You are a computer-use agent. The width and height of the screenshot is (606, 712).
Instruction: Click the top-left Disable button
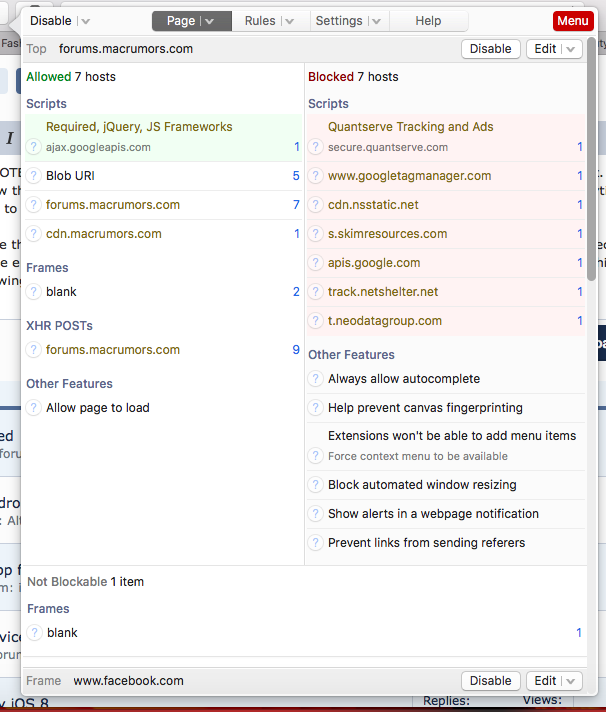tap(51, 21)
